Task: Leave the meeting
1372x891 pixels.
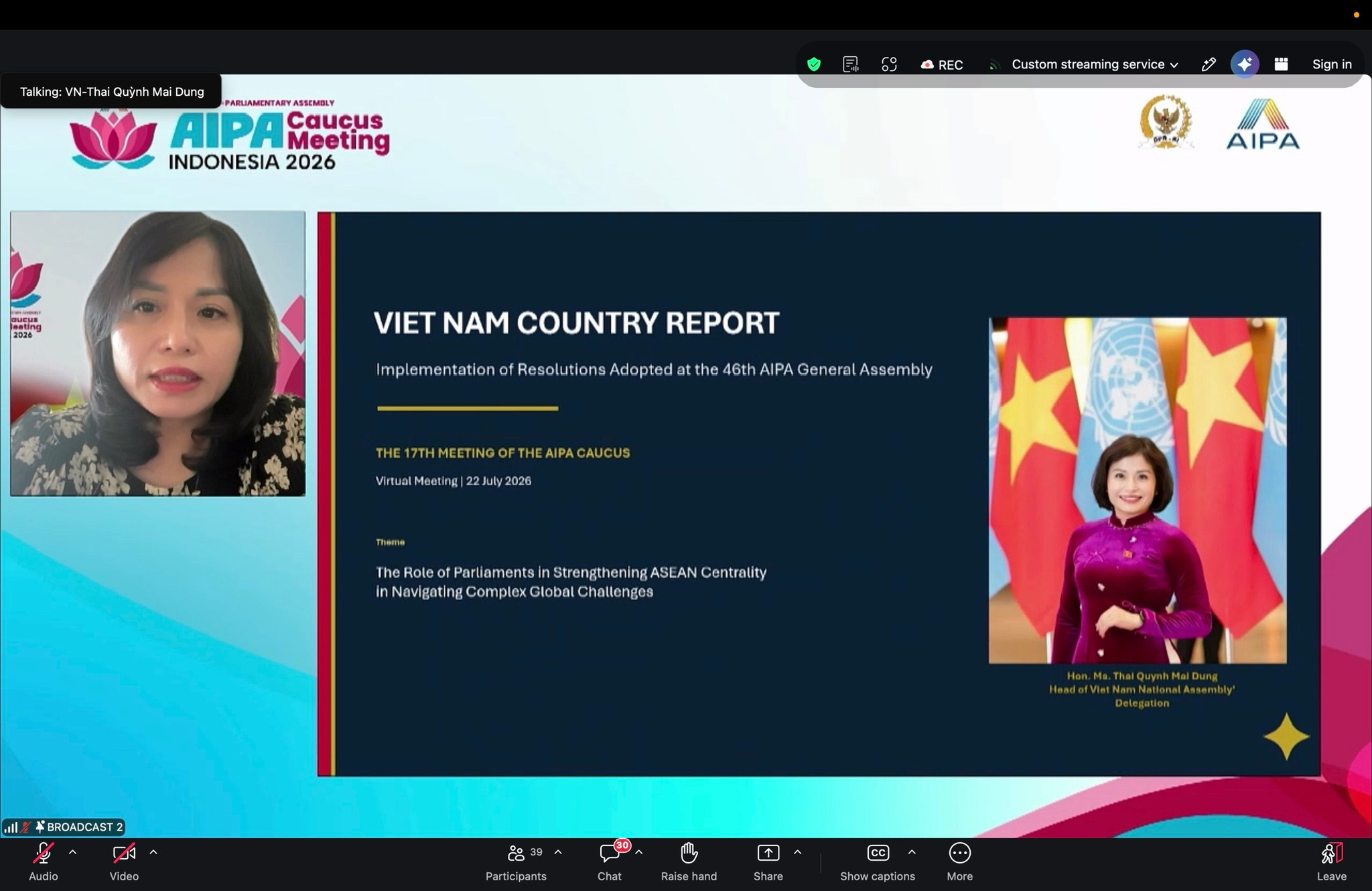Action: pos(1332,862)
